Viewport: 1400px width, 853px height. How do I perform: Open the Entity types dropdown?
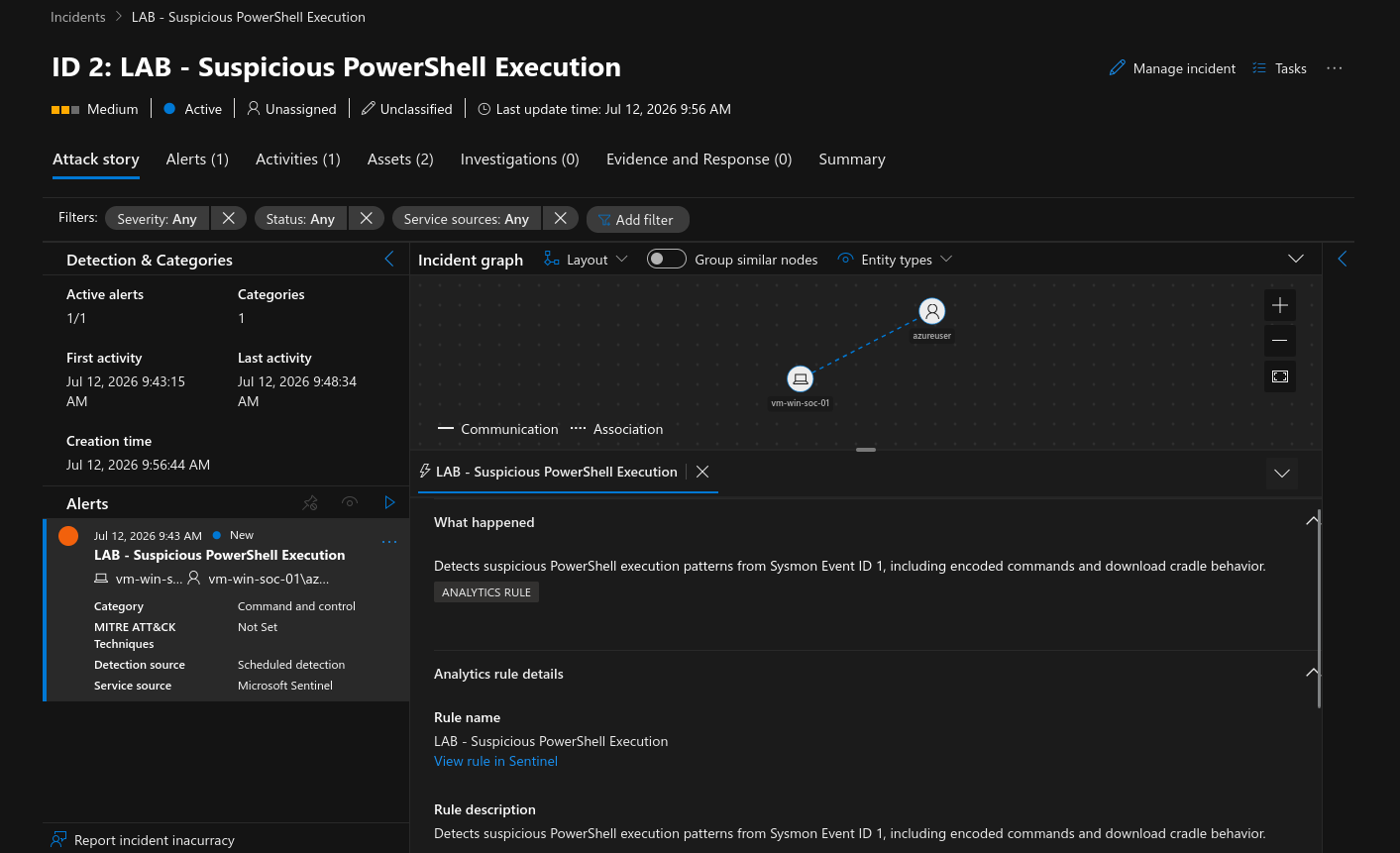[x=895, y=260]
